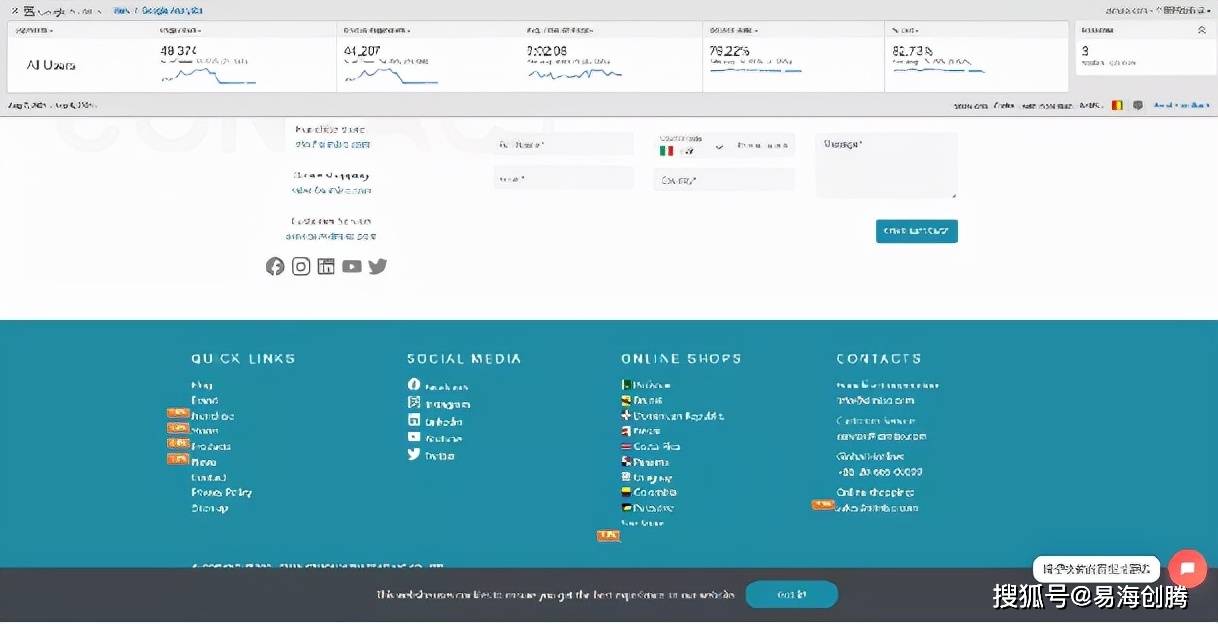Open the YouTube icon above the footer
1218x624 pixels.
tap(352, 266)
